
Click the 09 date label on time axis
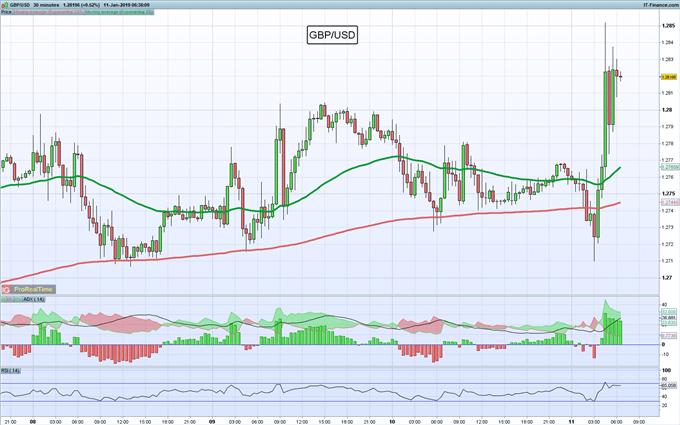[212, 421]
